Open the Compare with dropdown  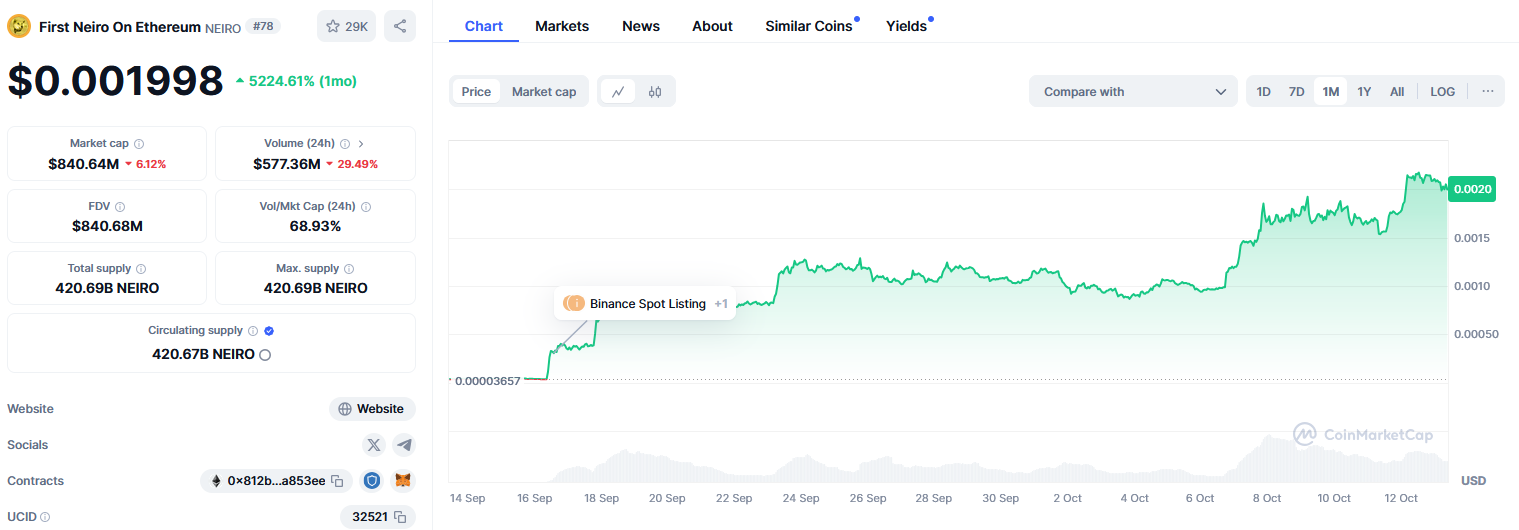click(1133, 92)
